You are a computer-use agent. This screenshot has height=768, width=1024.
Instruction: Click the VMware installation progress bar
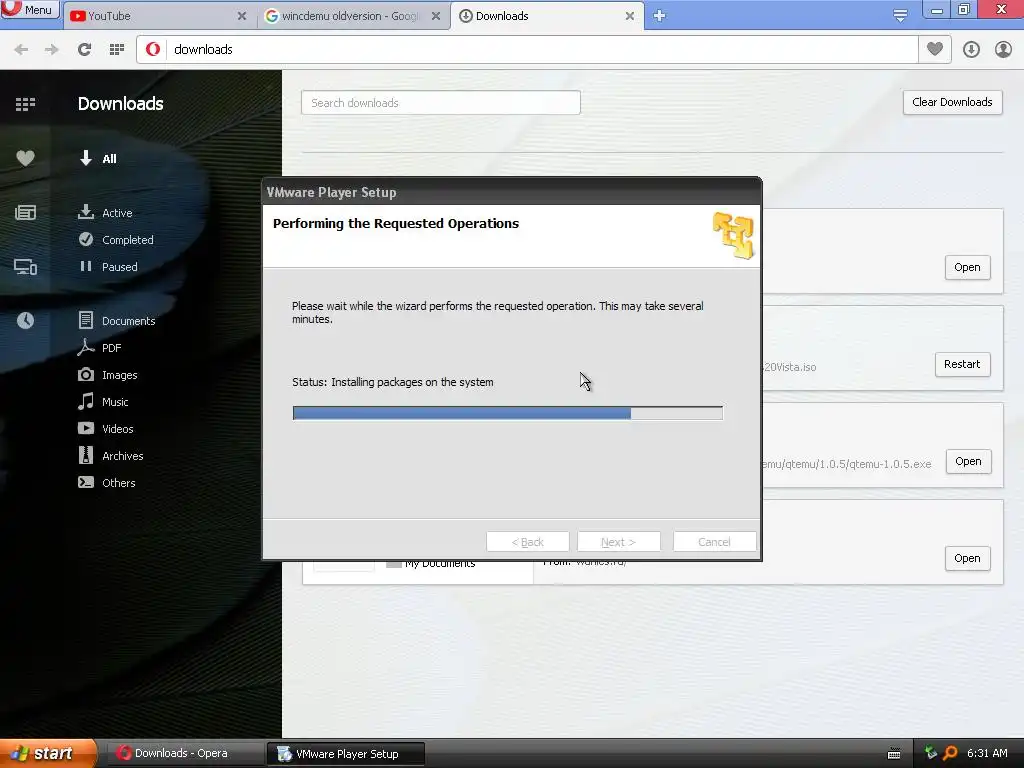point(507,413)
